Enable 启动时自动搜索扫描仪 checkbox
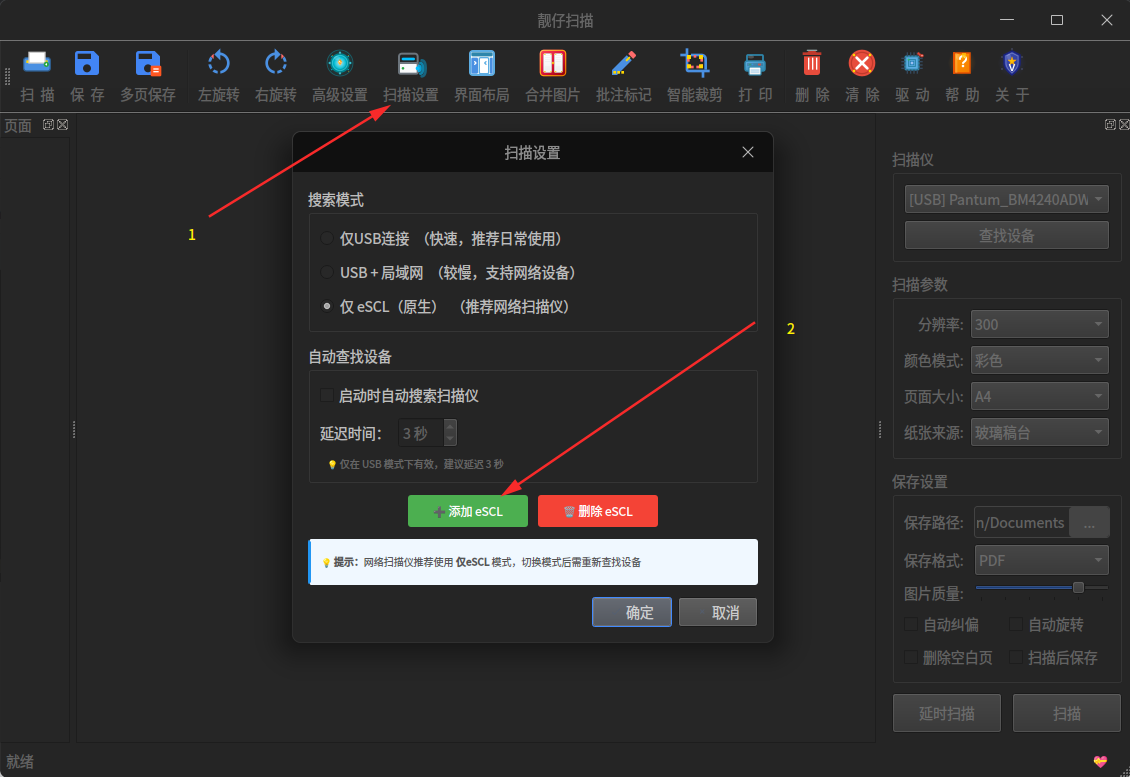The height and width of the screenshot is (777, 1130). [x=326, y=395]
